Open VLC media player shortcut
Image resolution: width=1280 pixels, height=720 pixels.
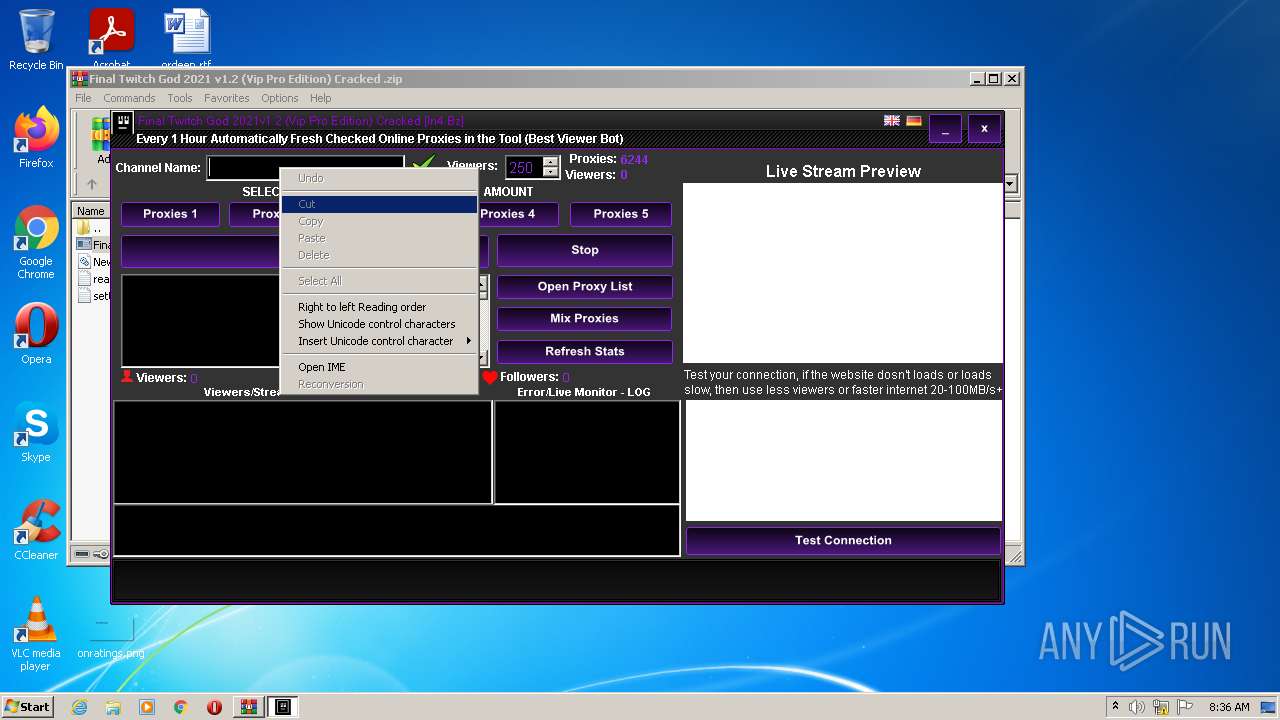click(x=36, y=634)
